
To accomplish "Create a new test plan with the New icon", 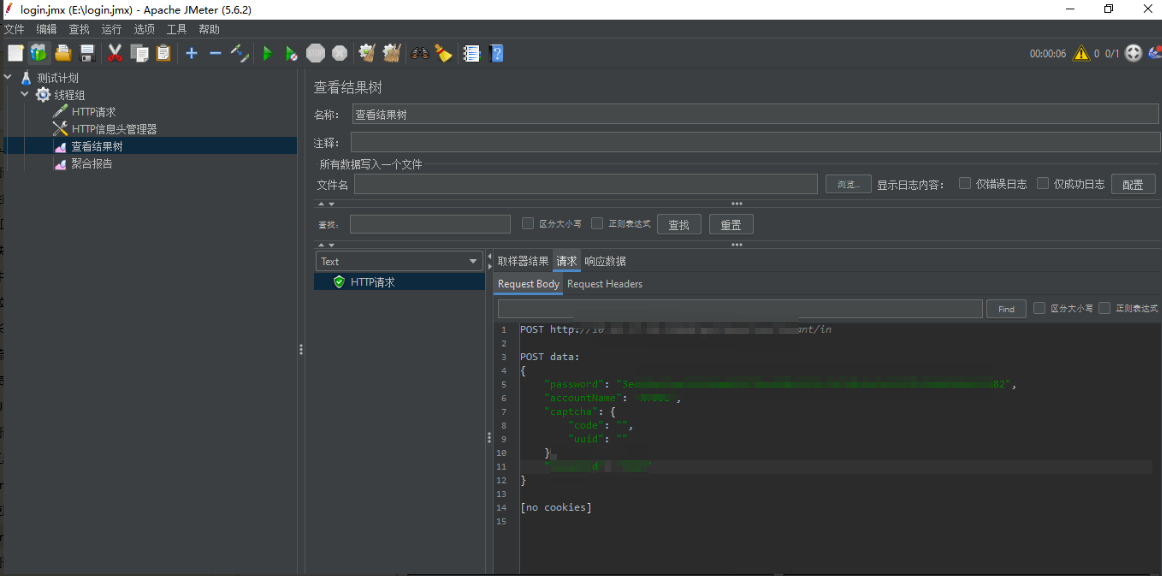I will click(x=14, y=53).
